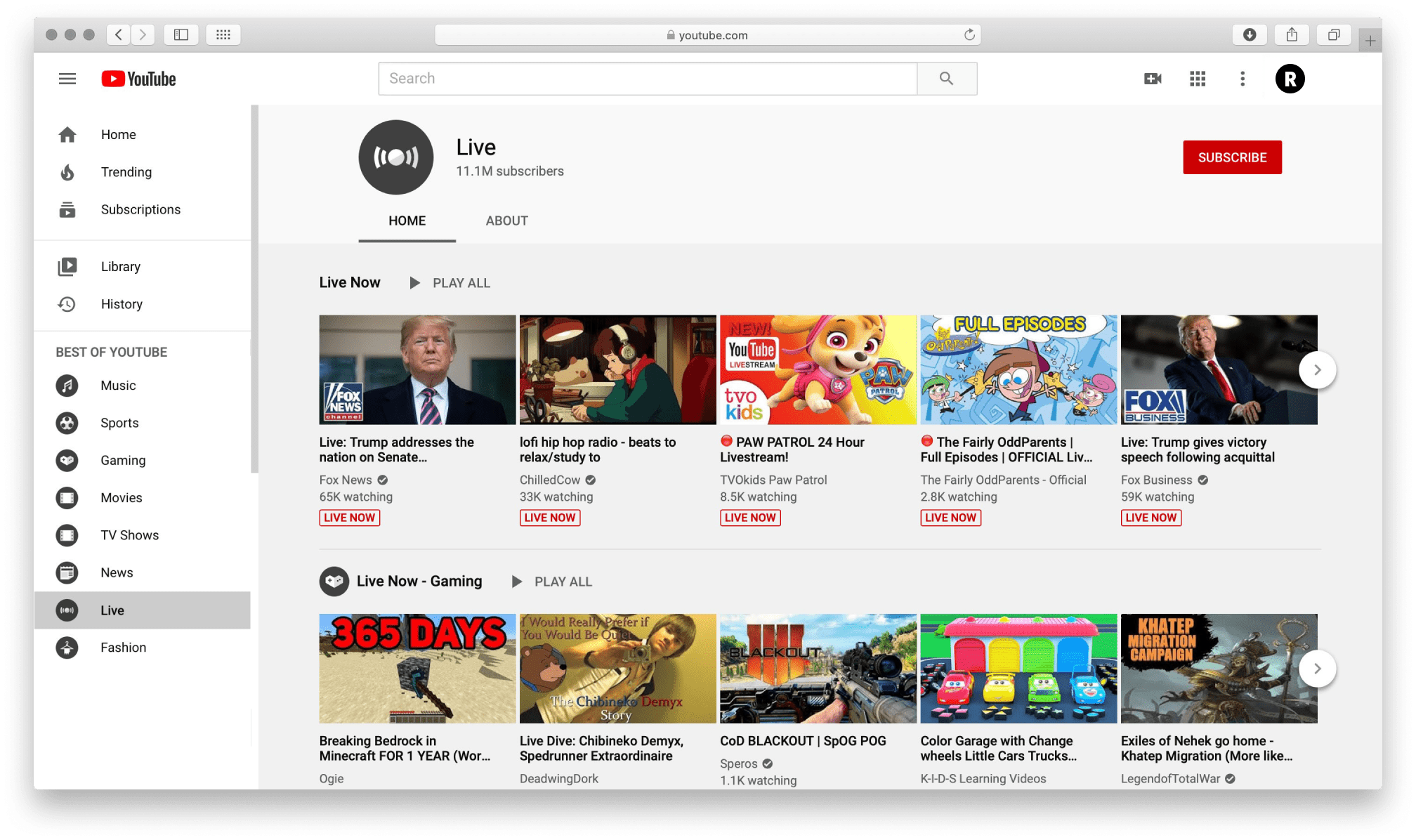Viewport: 1416px width, 840px height.
Task: Click the Music note icon in sidebar
Action: 68,385
